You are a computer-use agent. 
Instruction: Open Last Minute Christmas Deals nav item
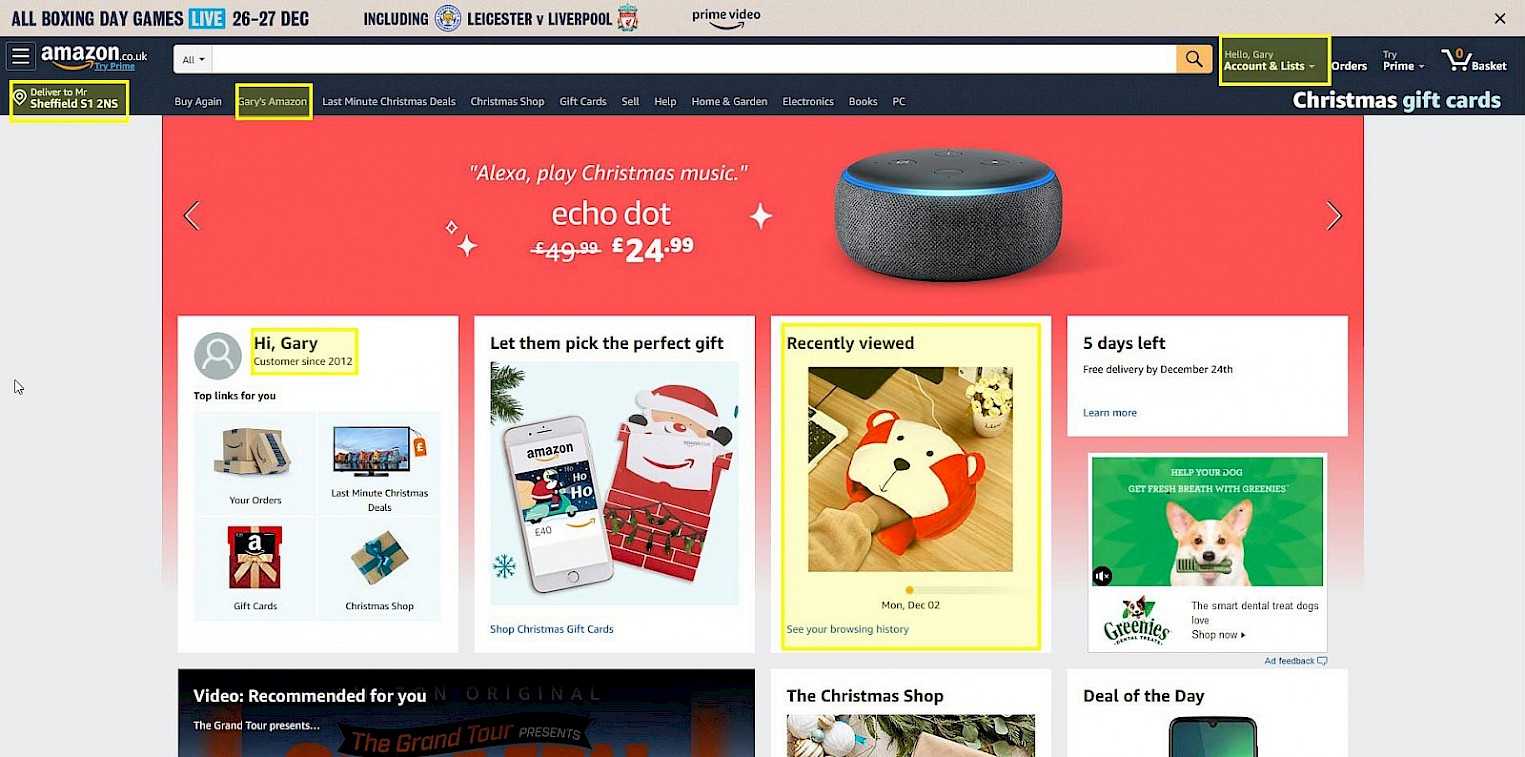(389, 101)
